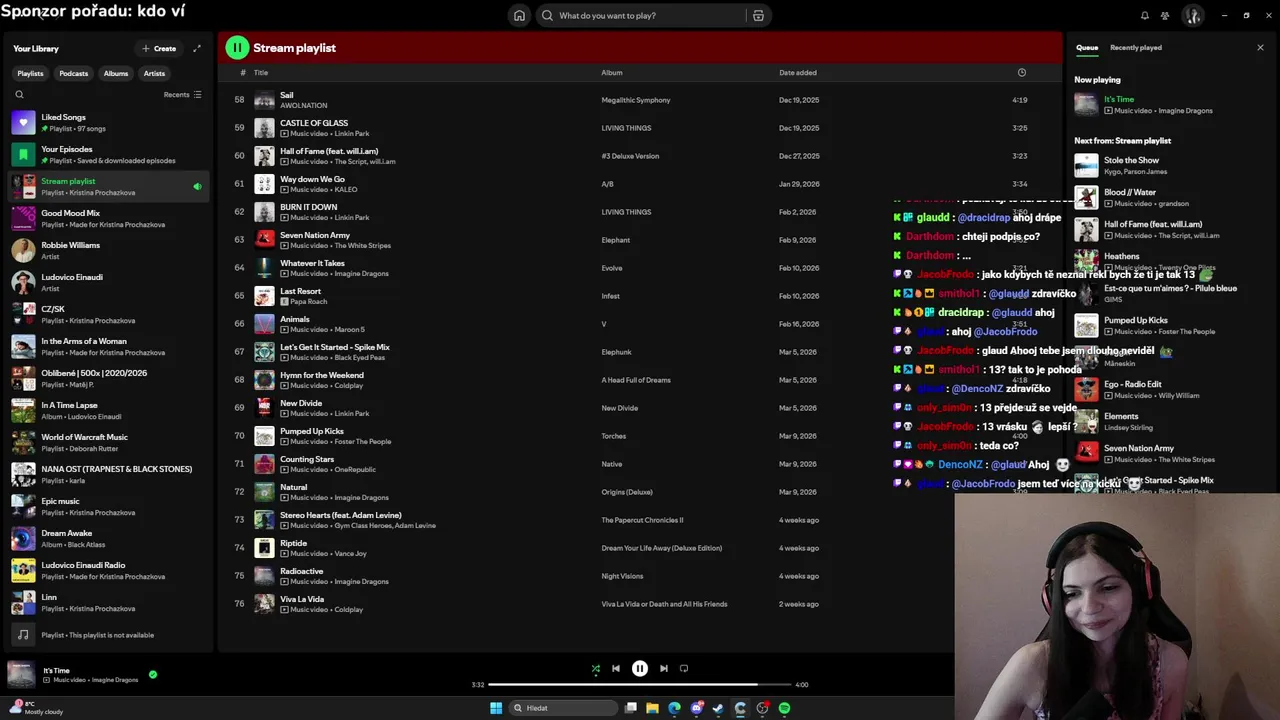Screen dimensions: 1280x720
Task: Filter library by Podcasts
Action: click(73, 73)
